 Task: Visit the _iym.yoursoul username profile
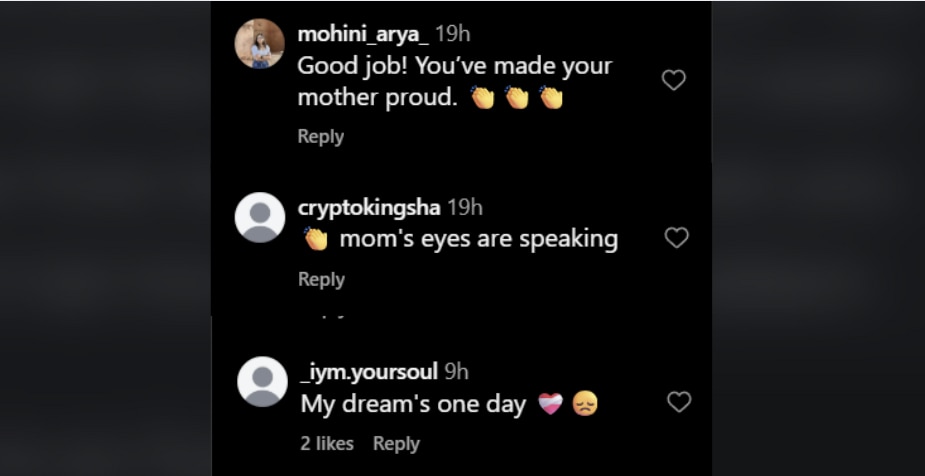coord(369,372)
